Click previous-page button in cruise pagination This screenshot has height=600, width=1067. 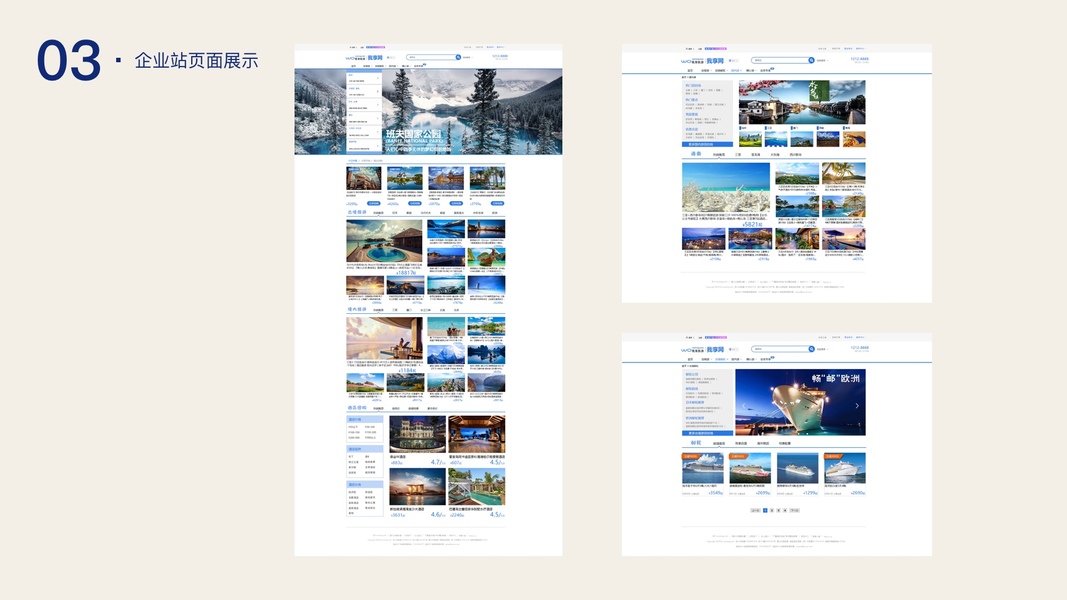click(755, 510)
